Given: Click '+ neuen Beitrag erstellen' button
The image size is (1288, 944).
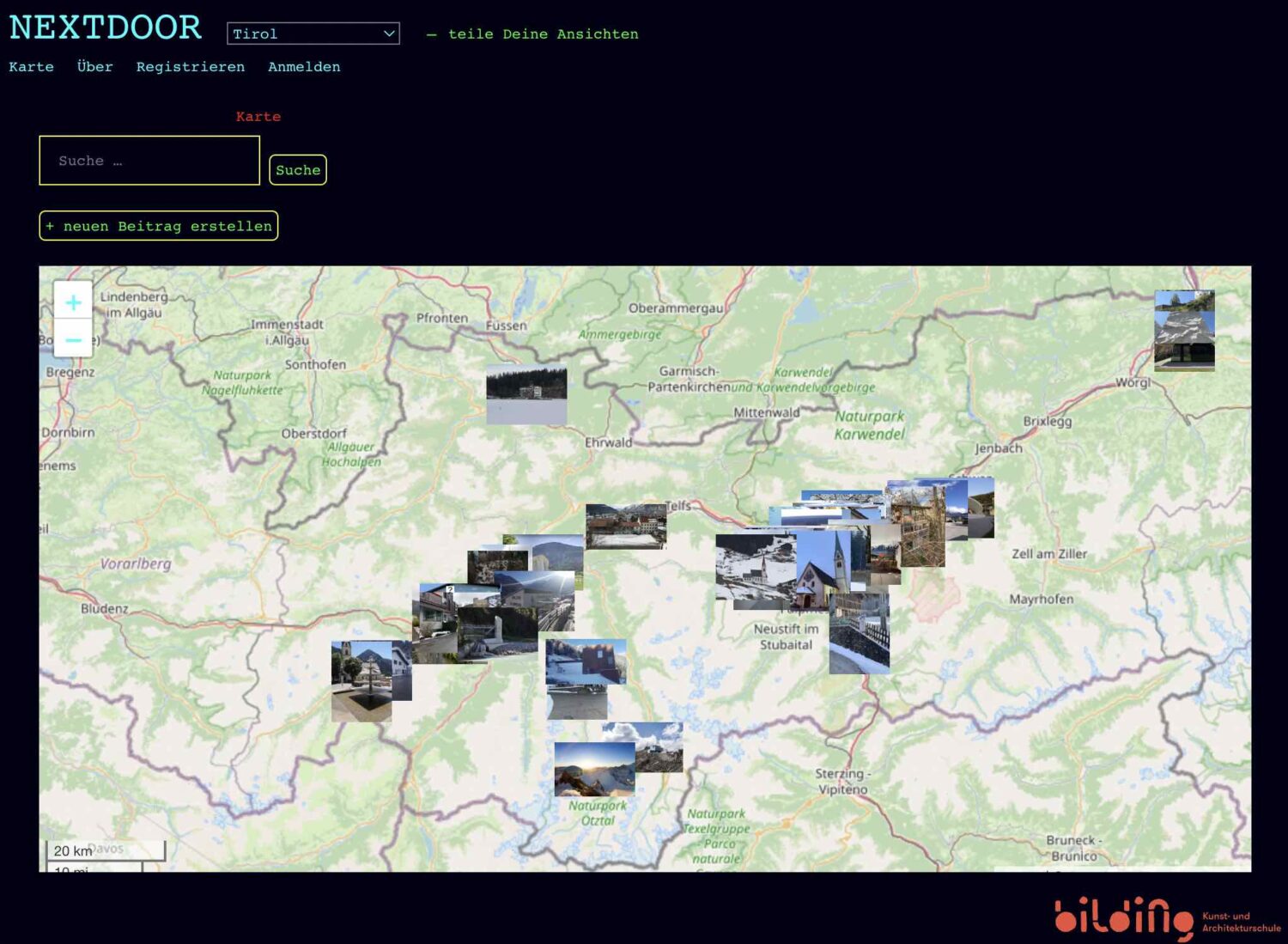Looking at the screenshot, I should point(159,226).
